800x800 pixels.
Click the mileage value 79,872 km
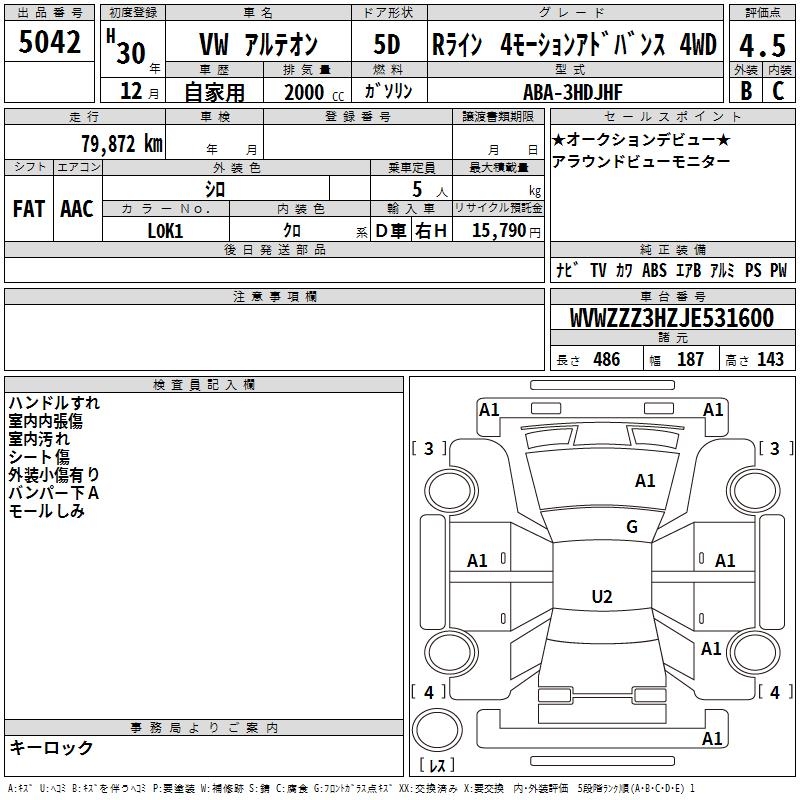pos(122,144)
